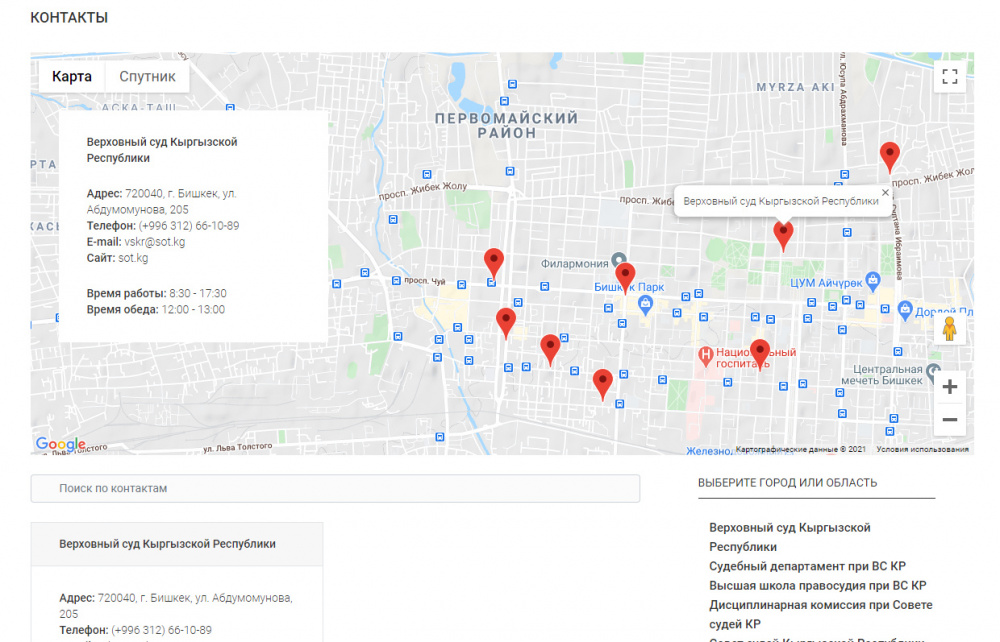
Task: Select Высшая школа правосудия при ВС КР
Action: tap(817, 586)
